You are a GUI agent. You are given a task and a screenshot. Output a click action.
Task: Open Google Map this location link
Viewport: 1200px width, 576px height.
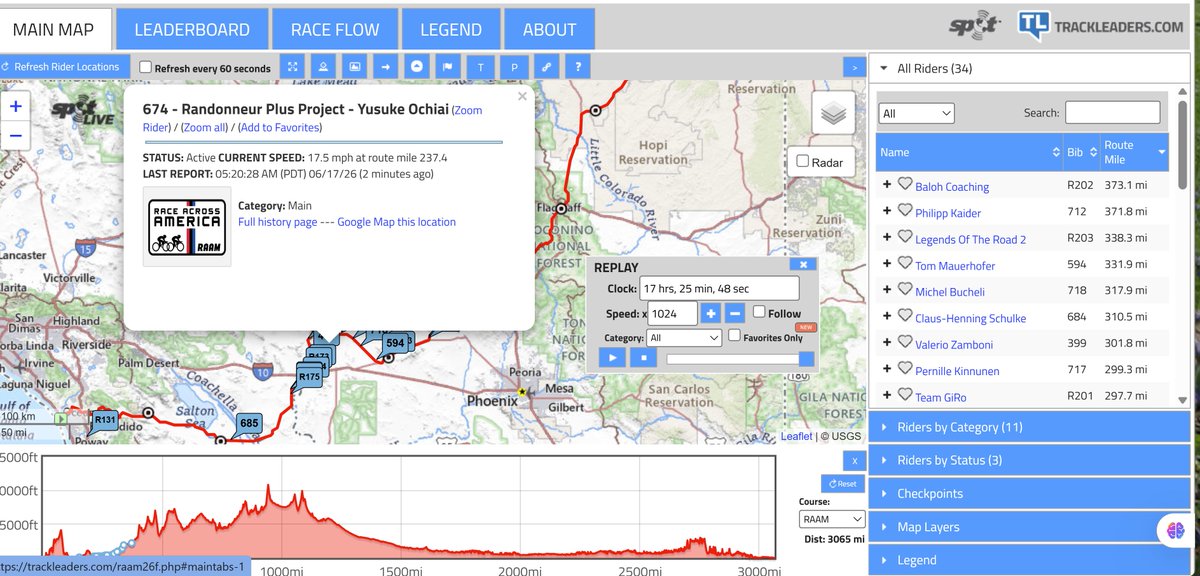pyautogui.click(x=396, y=221)
